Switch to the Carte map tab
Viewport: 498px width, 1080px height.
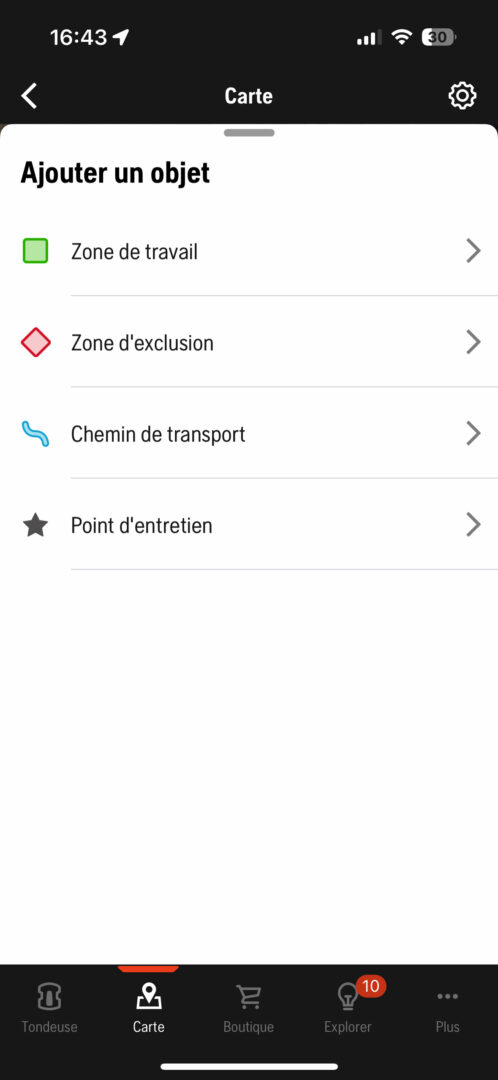(x=149, y=1008)
